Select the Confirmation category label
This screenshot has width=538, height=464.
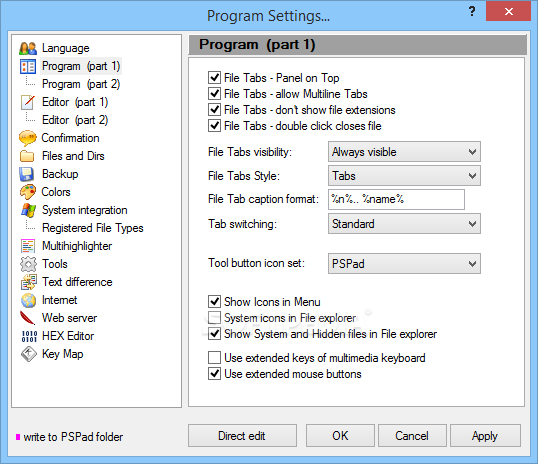tap(70, 138)
